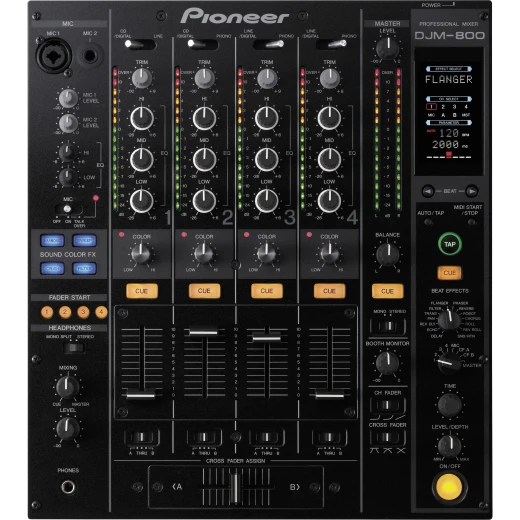Push the channel 3 CUE button

point(267,291)
